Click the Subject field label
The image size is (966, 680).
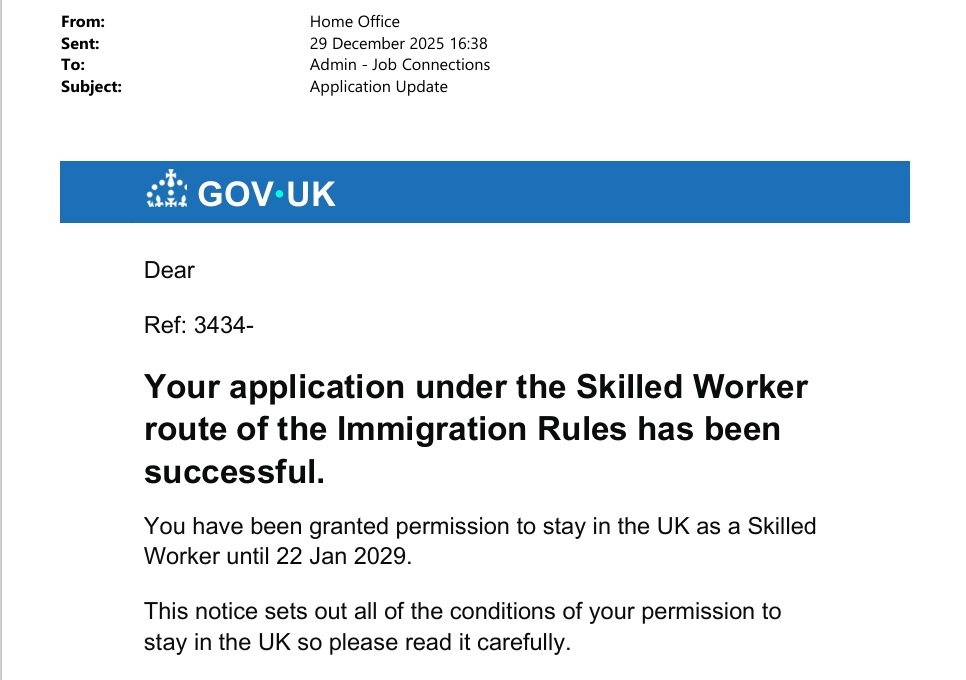click(x=91, y=87)
